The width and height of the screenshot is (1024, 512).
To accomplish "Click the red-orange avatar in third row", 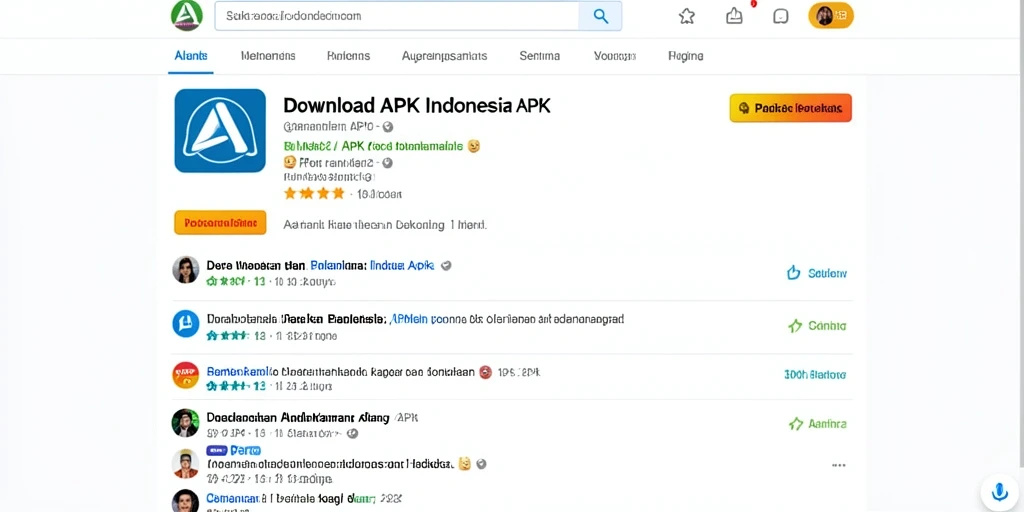I will coord(185,375).
